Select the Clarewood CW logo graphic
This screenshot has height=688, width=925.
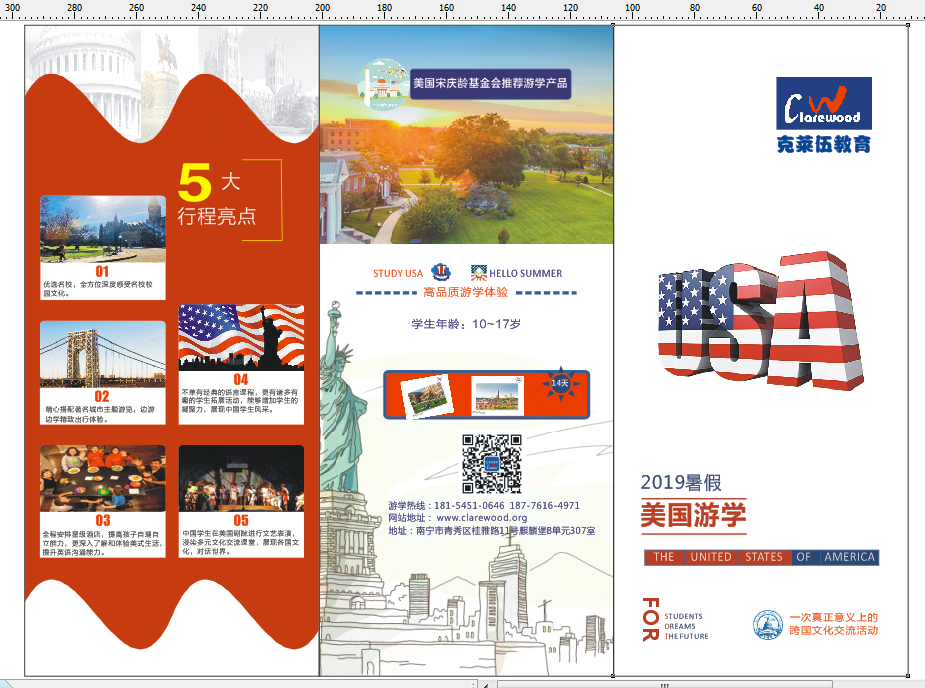tap(824, 103)
